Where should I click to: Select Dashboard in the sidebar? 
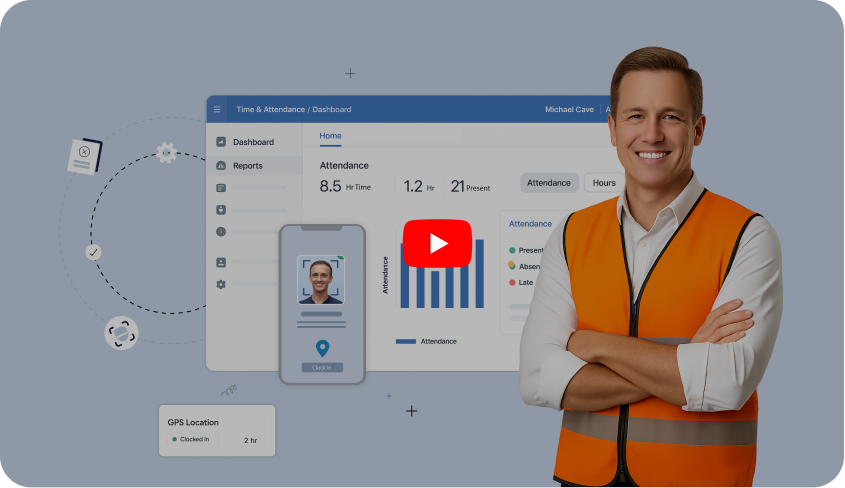(x=254, y=142)
